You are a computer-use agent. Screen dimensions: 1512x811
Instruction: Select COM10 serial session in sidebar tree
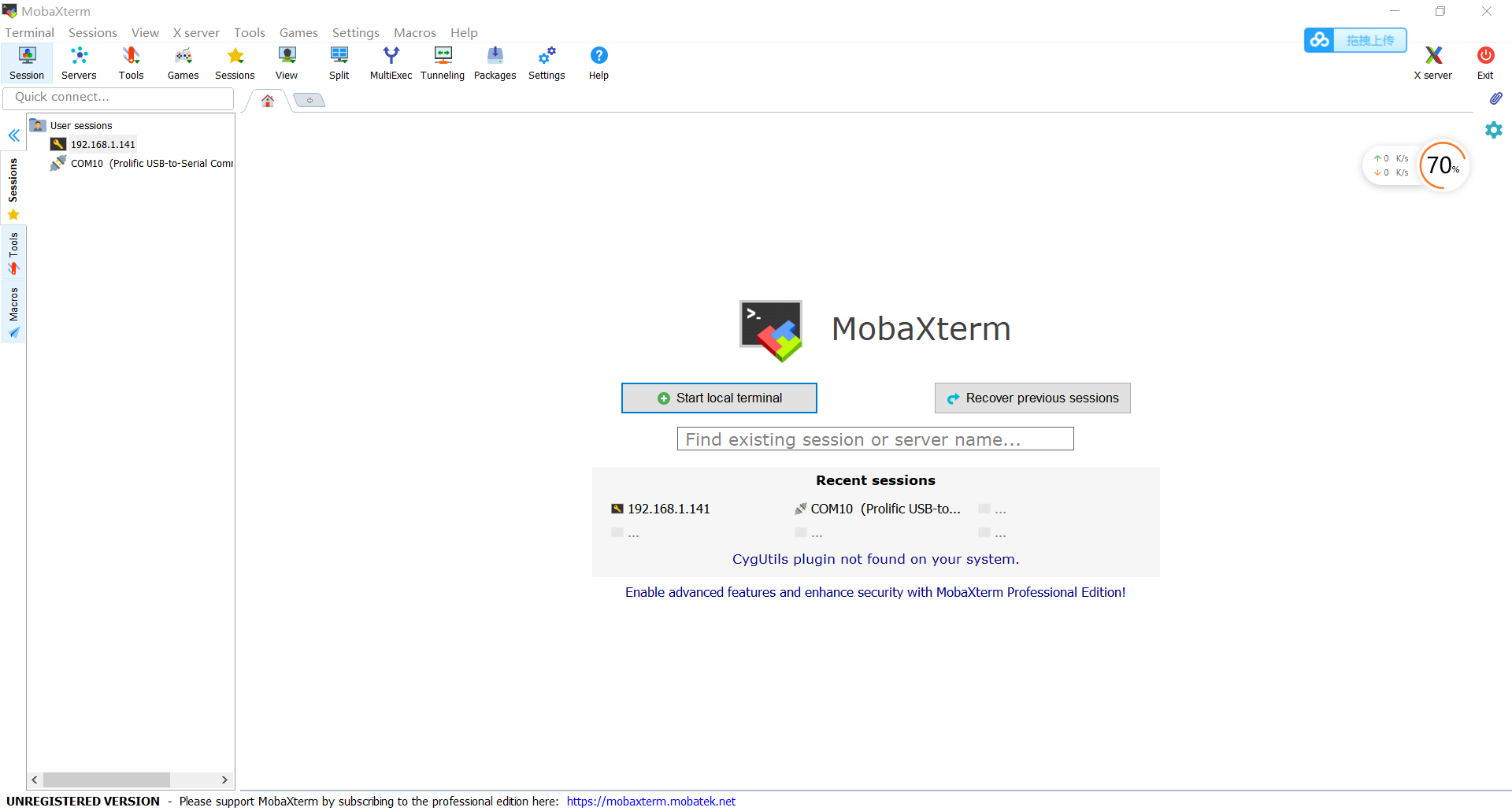pos(151,163)
